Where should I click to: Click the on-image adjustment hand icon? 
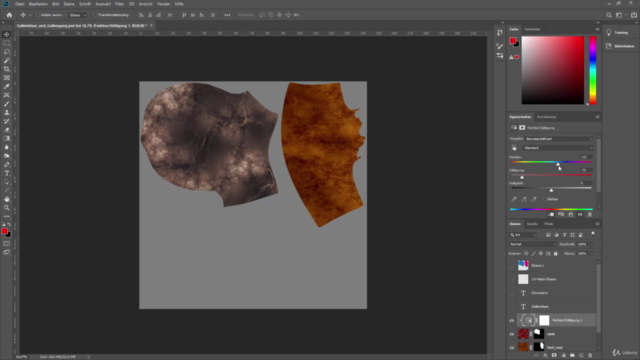(514, 148)
